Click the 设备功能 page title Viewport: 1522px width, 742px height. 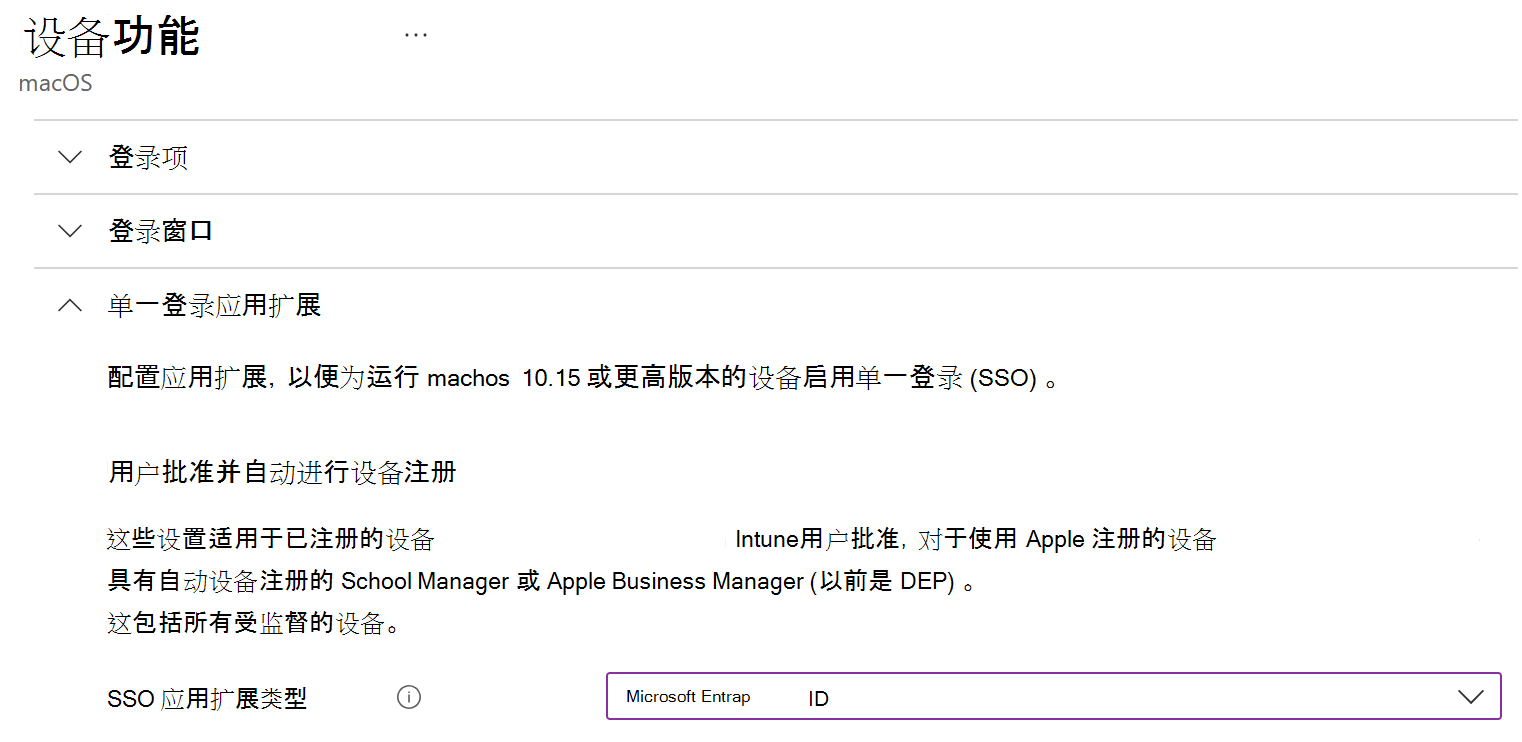click(112, 38)
